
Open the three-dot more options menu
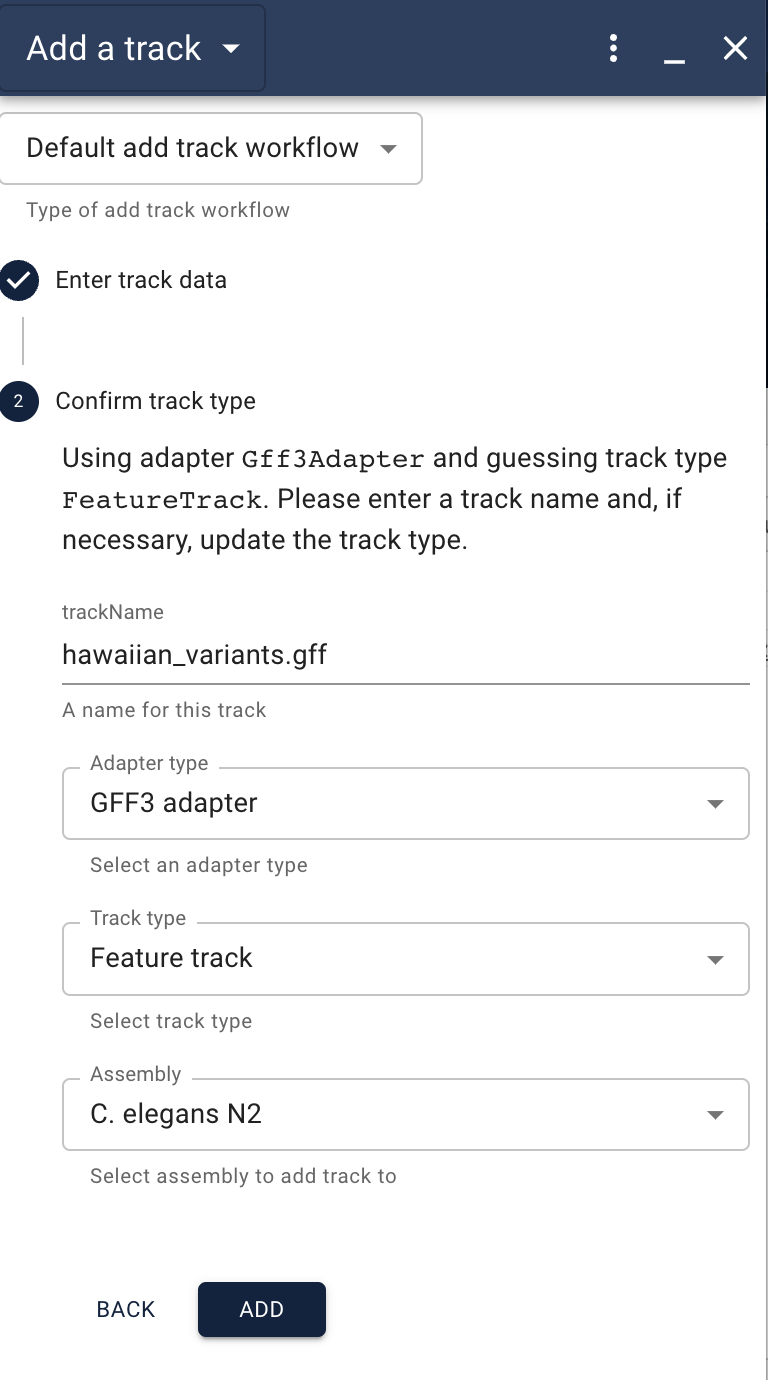click(x=614, y=48)
